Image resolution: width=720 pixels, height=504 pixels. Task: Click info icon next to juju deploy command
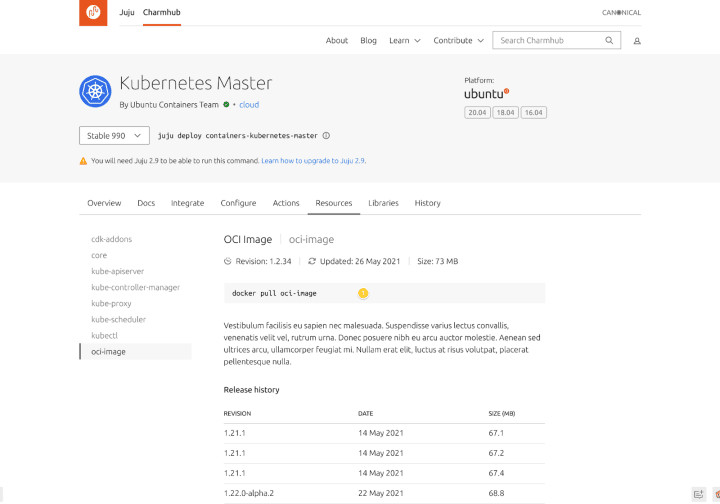pos(326,136)
